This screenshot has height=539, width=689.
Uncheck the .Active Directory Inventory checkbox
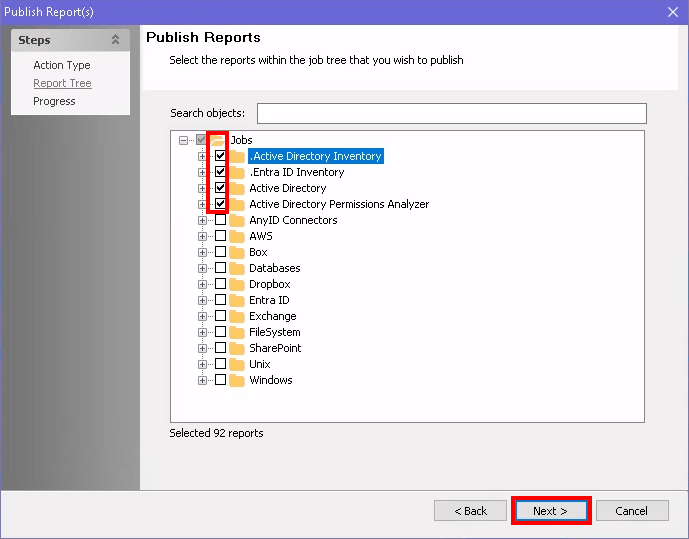(220, 156)
